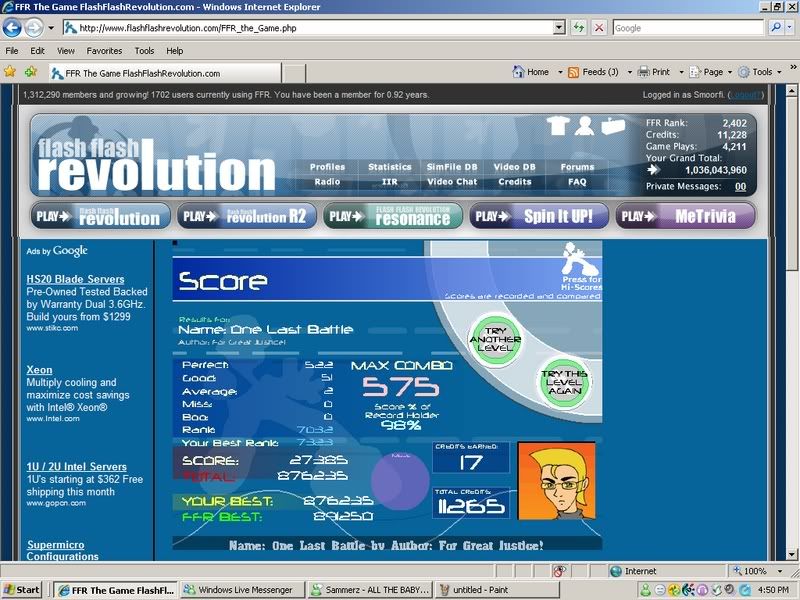Click the Windows Start button
This screenshot has width=800, height=600.
[x=21, y=590]
